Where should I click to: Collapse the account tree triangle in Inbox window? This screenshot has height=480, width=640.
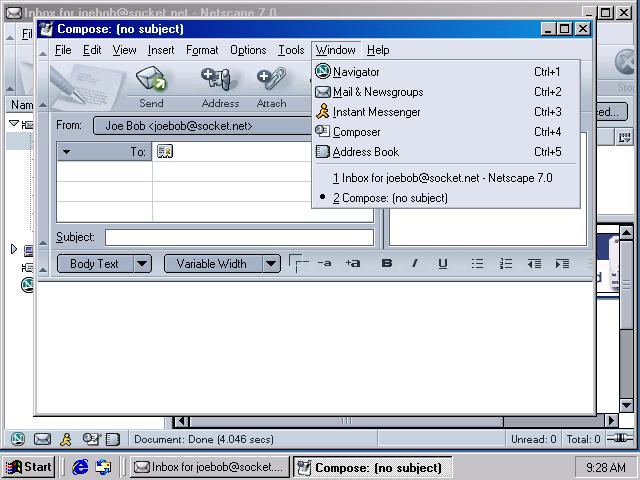click(x=14, y=123)
